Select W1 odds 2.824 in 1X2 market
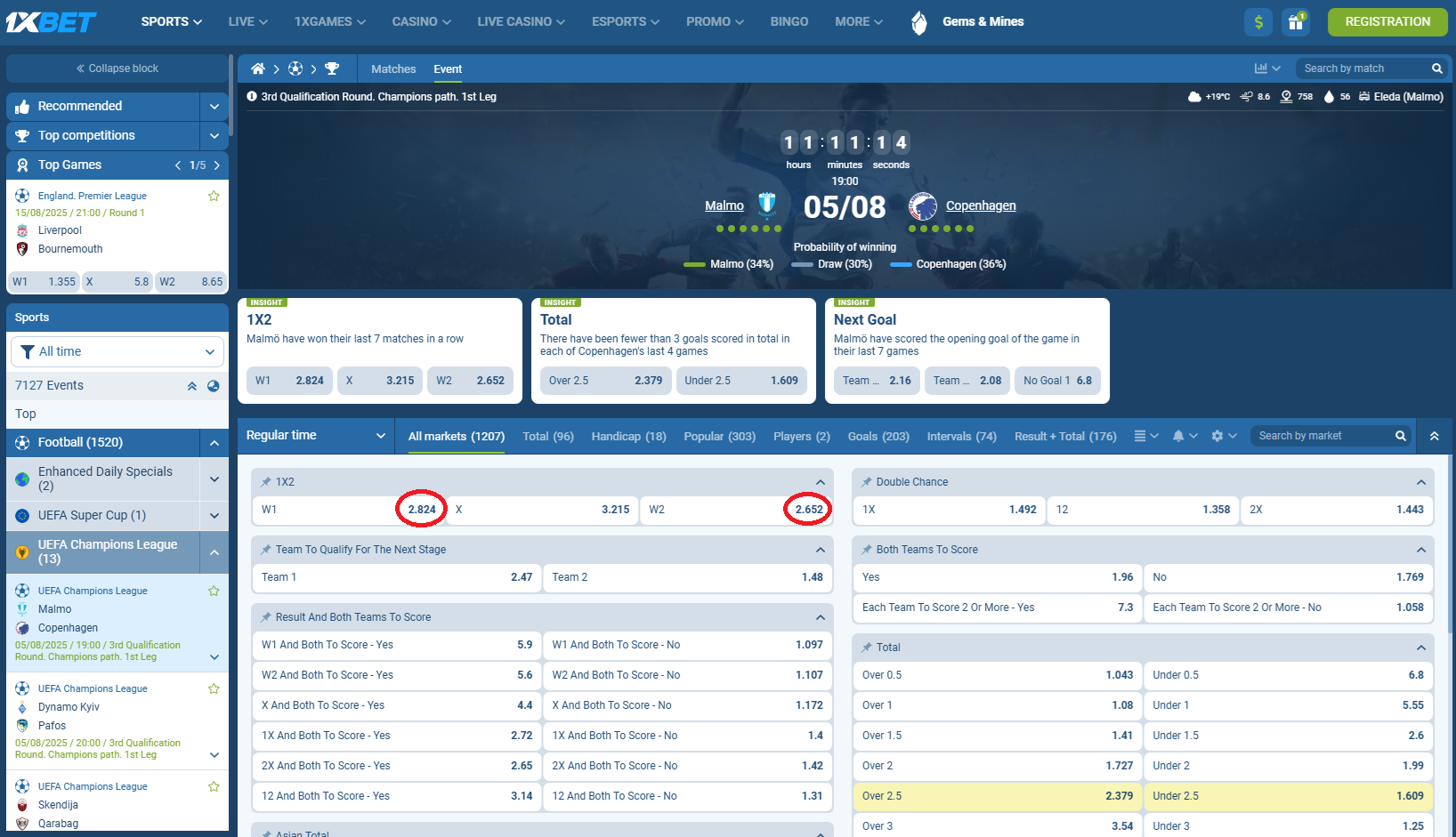1456x837 pixels. [349, 510]
